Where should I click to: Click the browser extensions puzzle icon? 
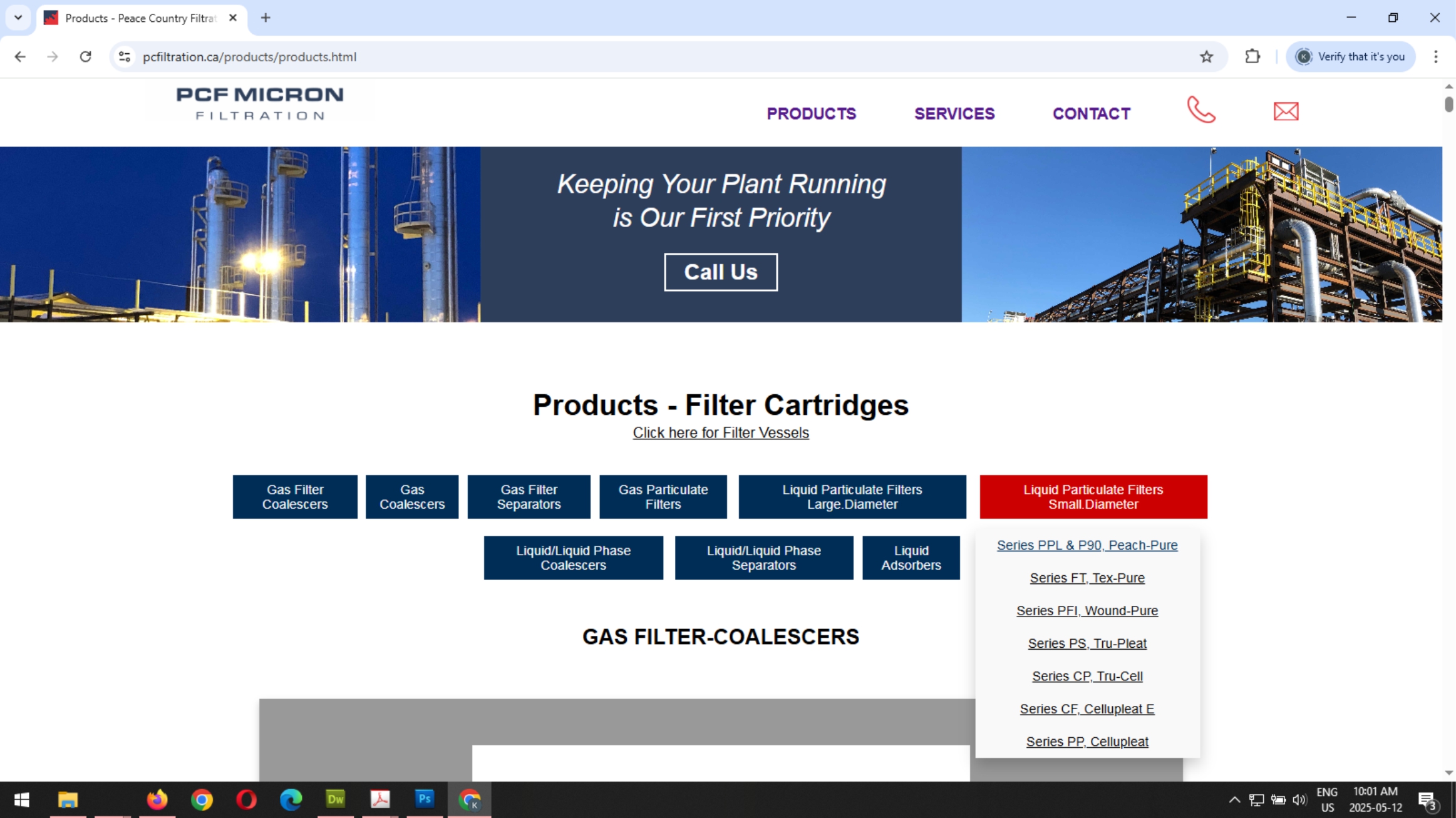(1252, 56)
